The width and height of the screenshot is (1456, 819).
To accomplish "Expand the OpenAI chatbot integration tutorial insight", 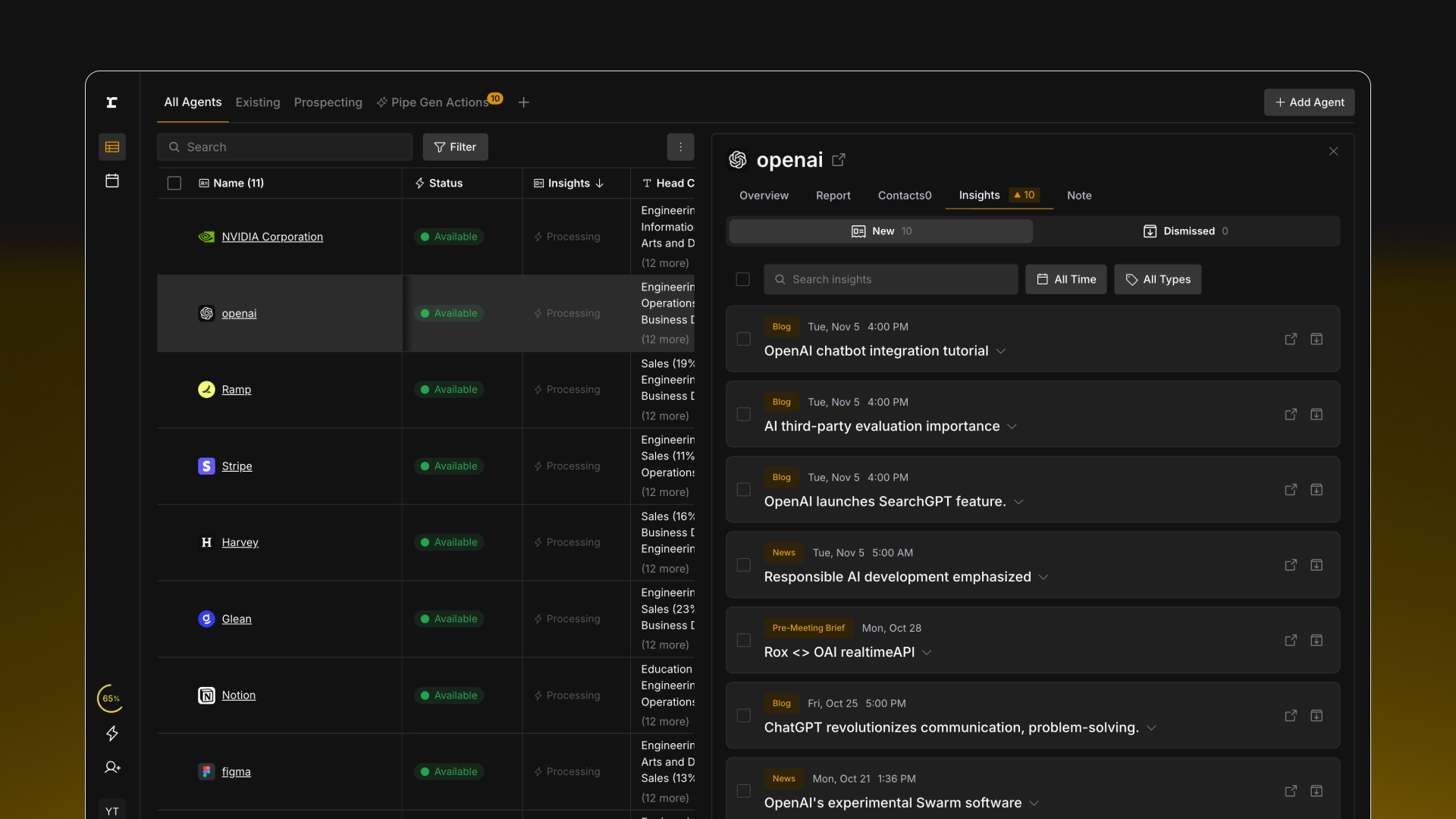I will click(x=1001, y=351).
